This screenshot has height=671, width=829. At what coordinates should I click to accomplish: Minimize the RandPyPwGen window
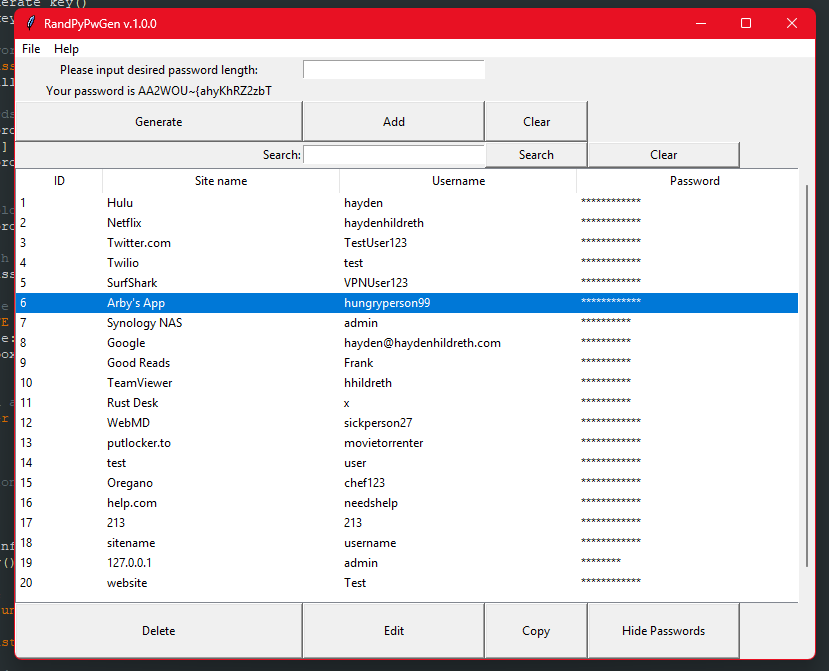click(701, 23)
